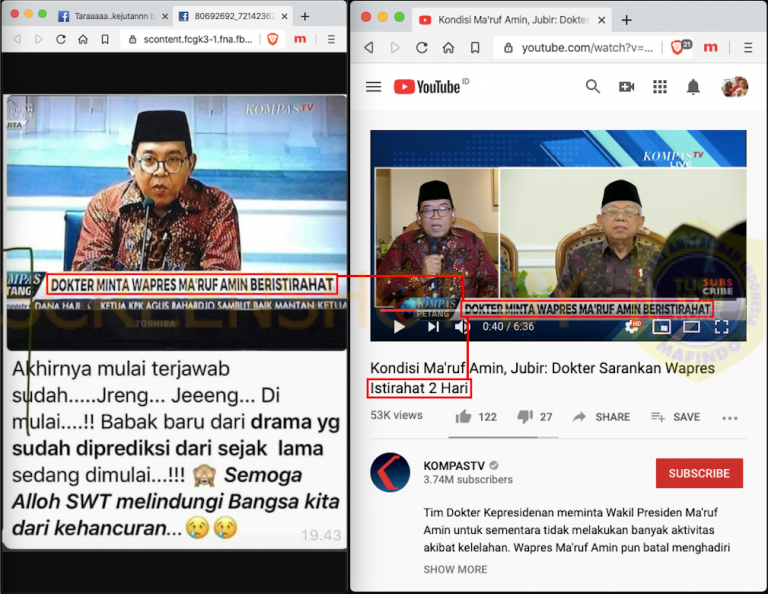Click the youtube.com address bar

pyautogui.click(x=578, y=48)
